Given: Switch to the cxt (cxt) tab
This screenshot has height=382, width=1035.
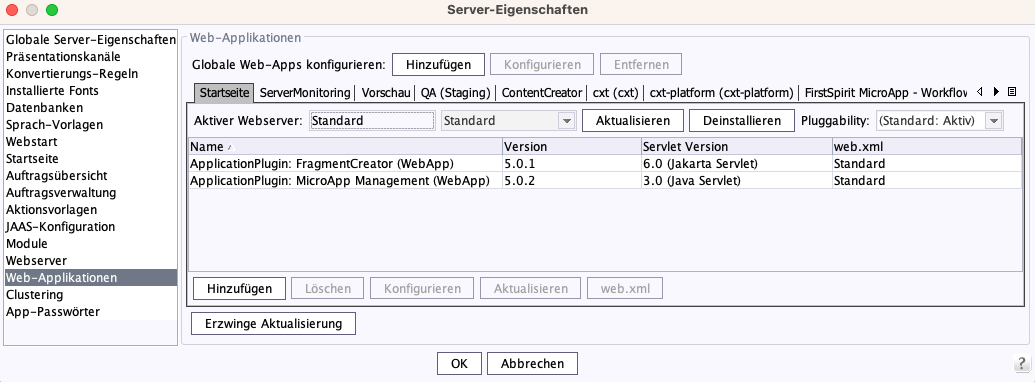Looking at the screenshot, I should [x=615, y=92].
